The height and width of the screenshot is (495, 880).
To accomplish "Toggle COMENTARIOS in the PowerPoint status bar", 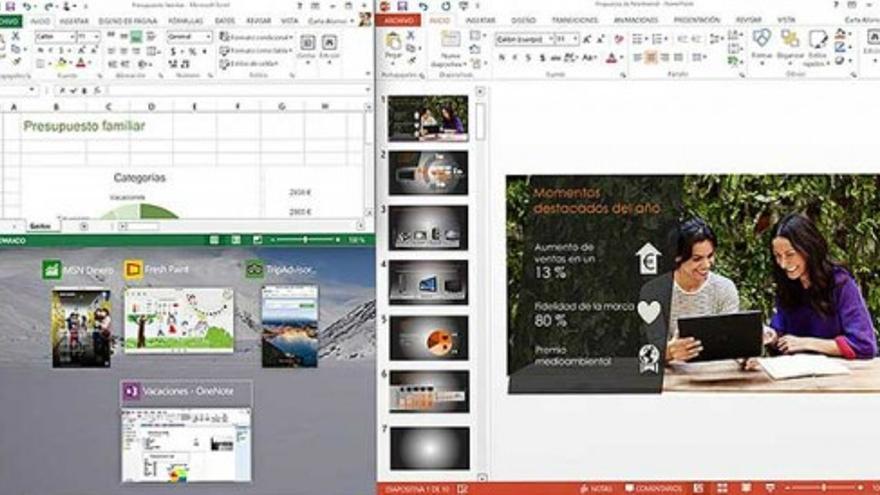I will coord(653,489).
